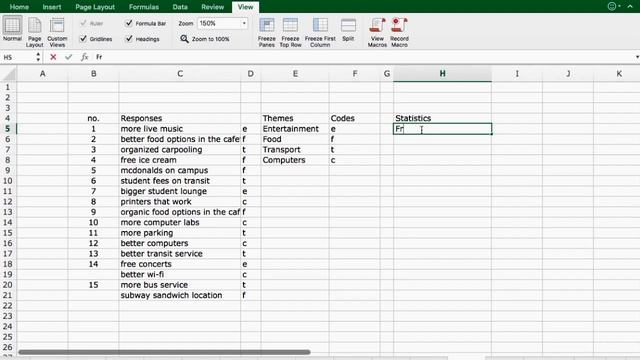This screenshot has height=360, width=640.
Task: Select the cell 'mcdonalds on campus'
Action: 180,171
